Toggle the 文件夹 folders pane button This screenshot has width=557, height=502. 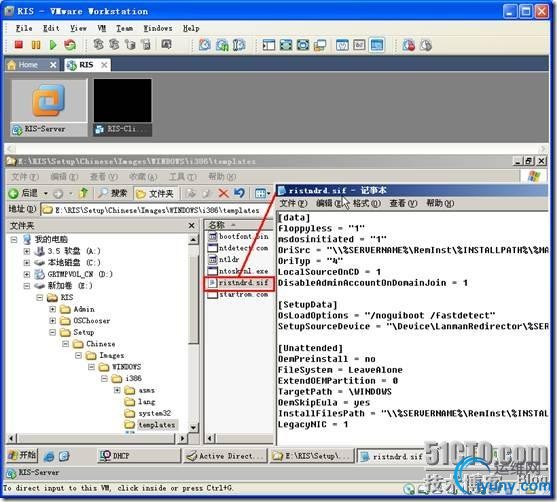click(x=155, y=194)
